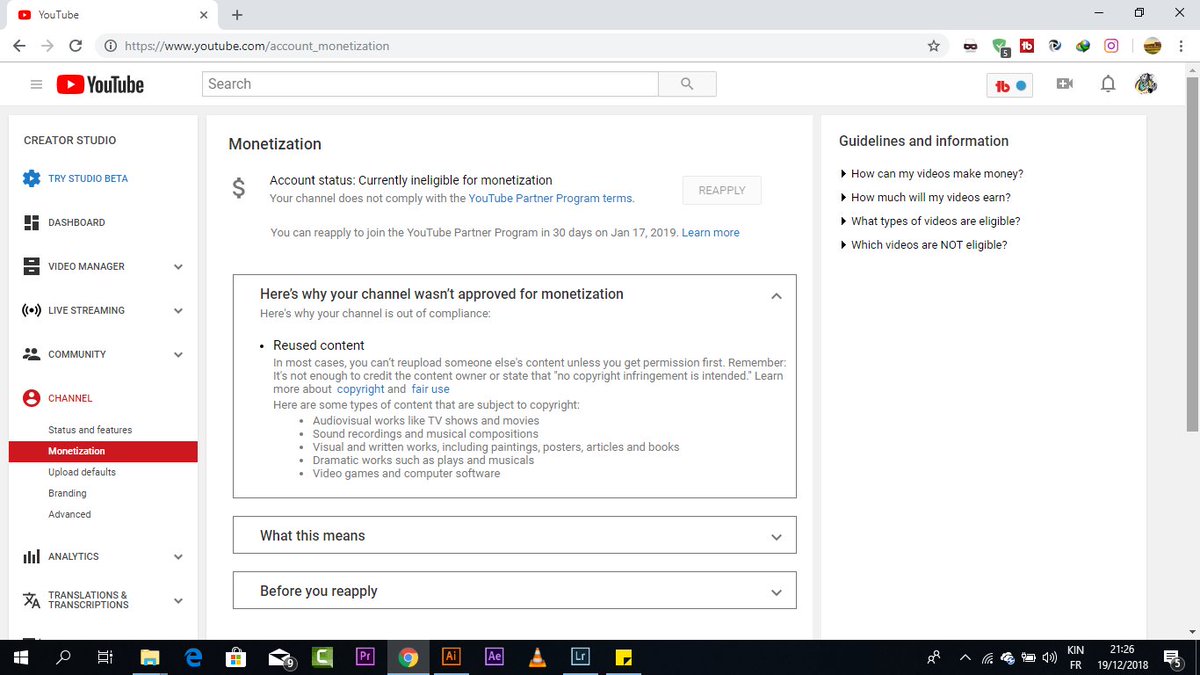Click in the YouTube search field
The image size is (1200, 675).
click(430, 84)
